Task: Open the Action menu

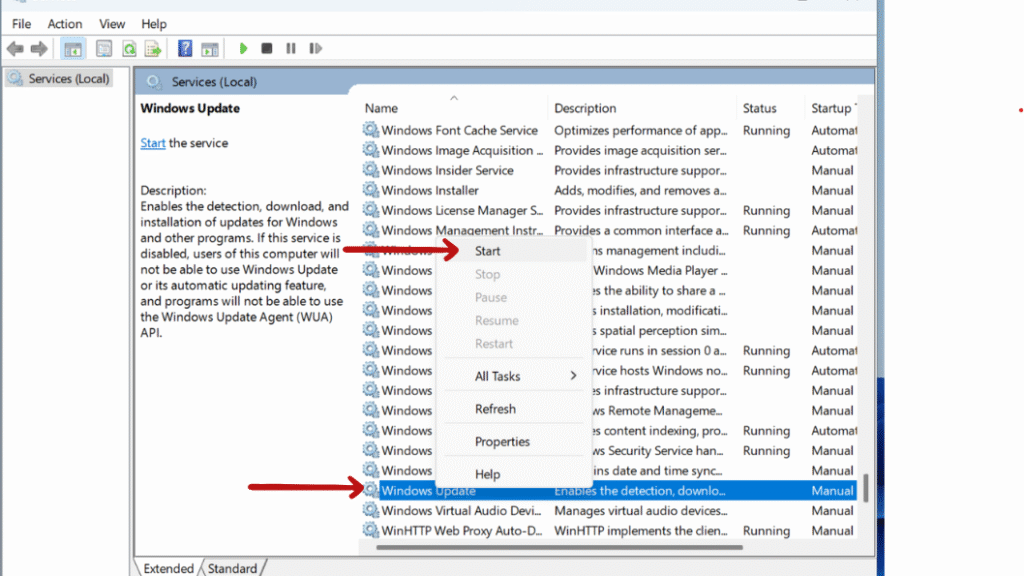Action: (65, 24)
